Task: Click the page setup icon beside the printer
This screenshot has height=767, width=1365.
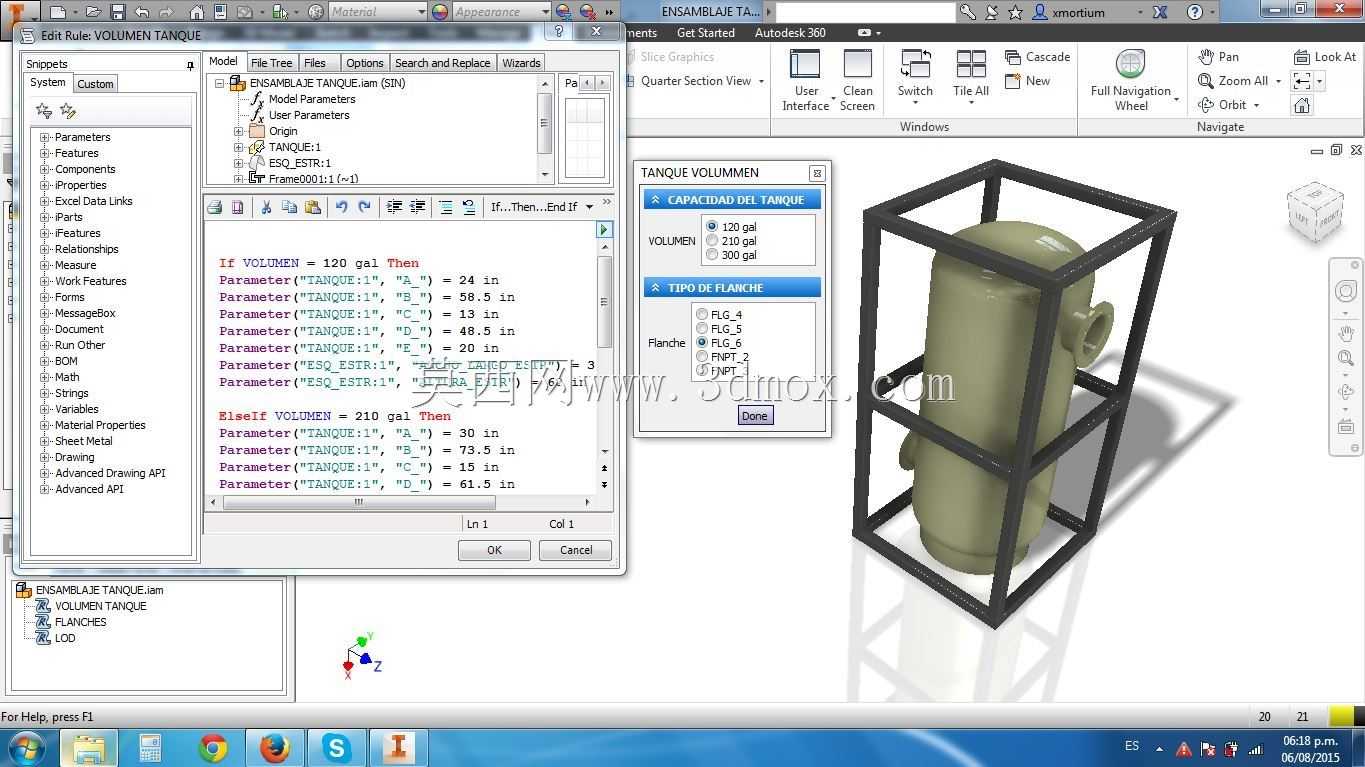Action: click(238, 207)
